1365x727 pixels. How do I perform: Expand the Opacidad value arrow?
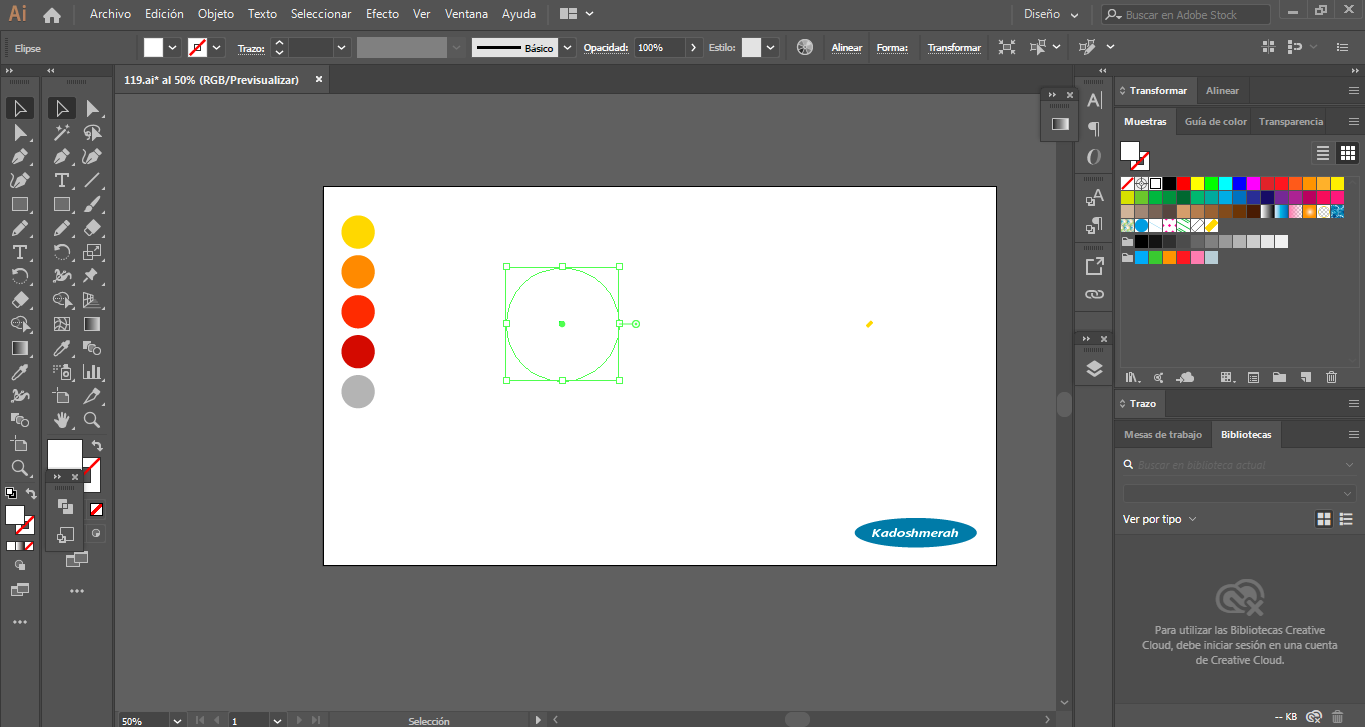[694, 47]
